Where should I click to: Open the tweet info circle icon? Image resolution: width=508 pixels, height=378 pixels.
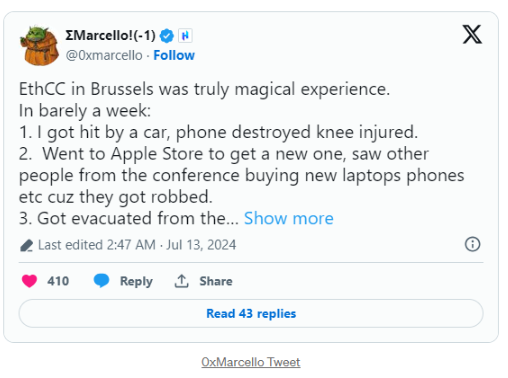click(472, 244)
